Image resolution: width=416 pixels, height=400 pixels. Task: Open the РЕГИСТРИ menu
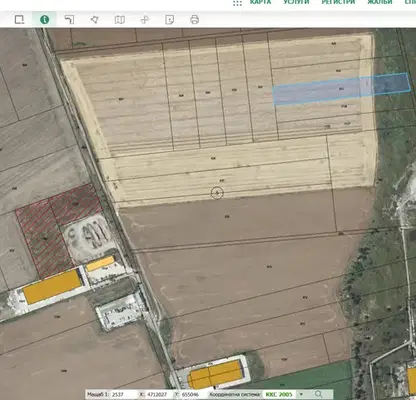[x=338, y=2]
